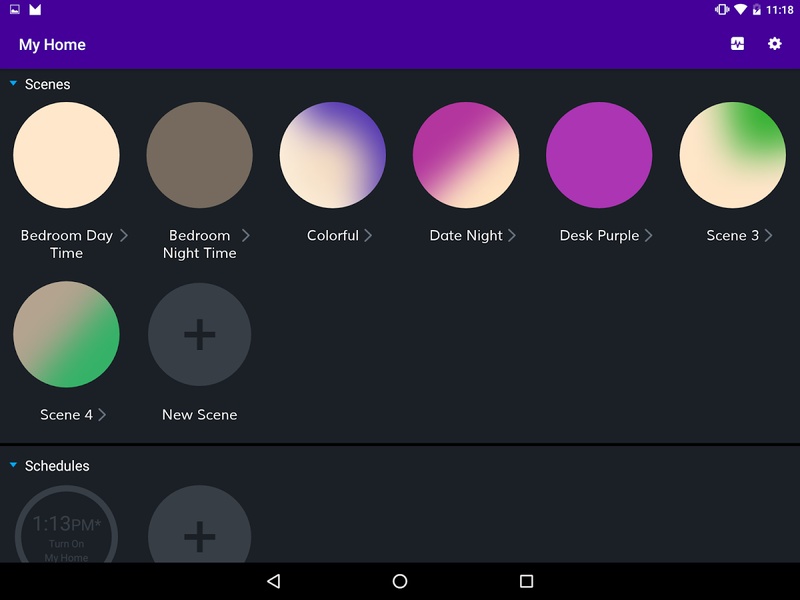The height and width of the screenshot is (600, 800).
Task: Click the My Home title
Action: (x=52, y=45)
